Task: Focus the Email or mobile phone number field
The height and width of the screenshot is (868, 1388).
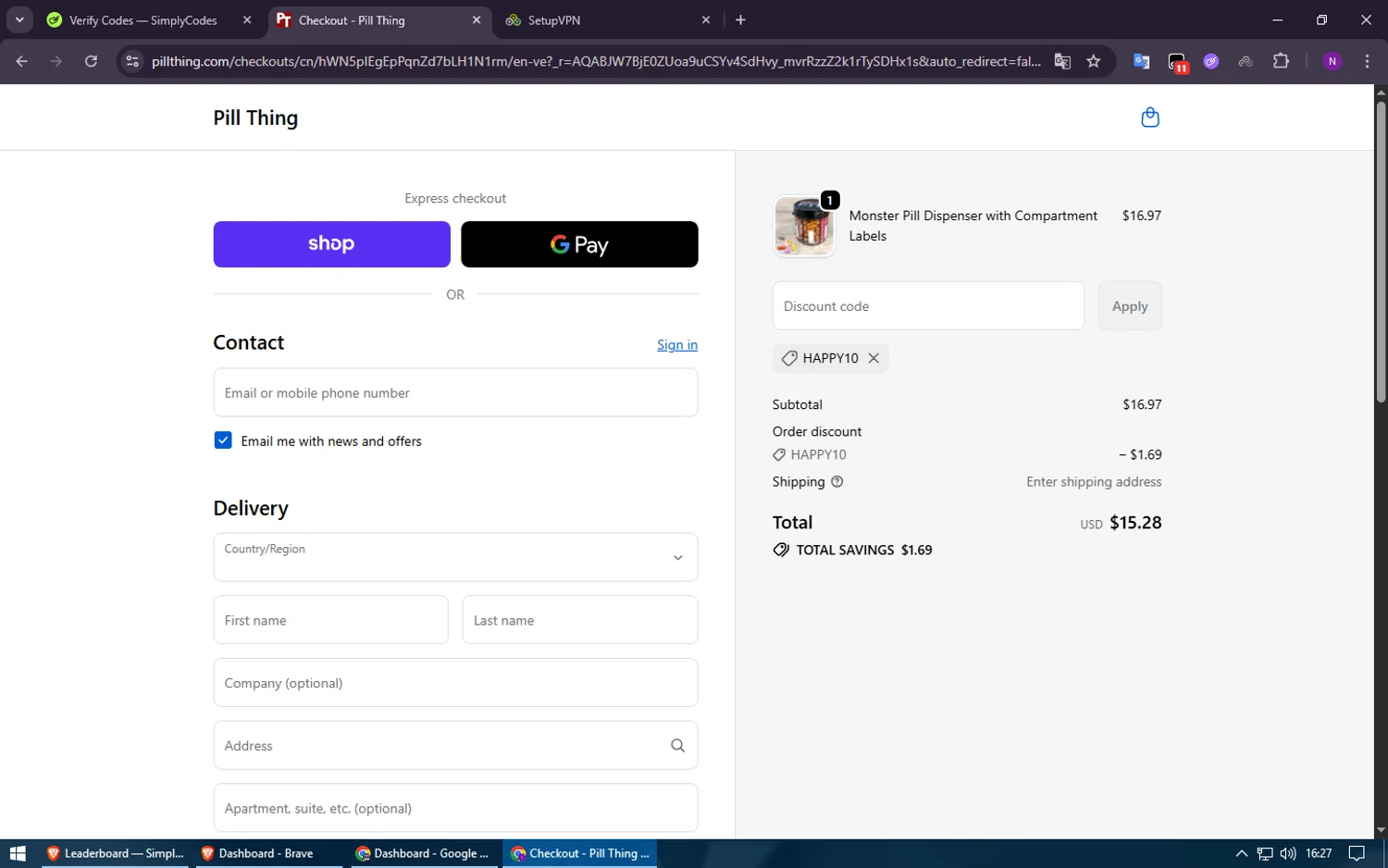Action: click(455, 392)
